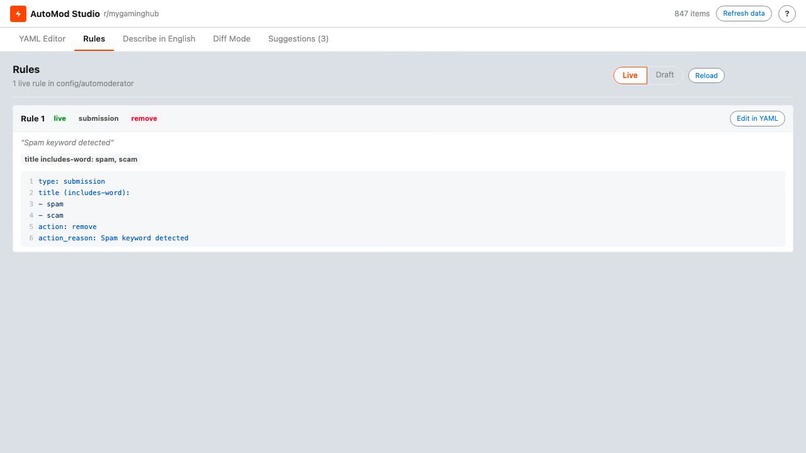Screen dimensions: 806x453
Task: Click the r/mygaminghub subreddit name
Action: coord(131,14)
